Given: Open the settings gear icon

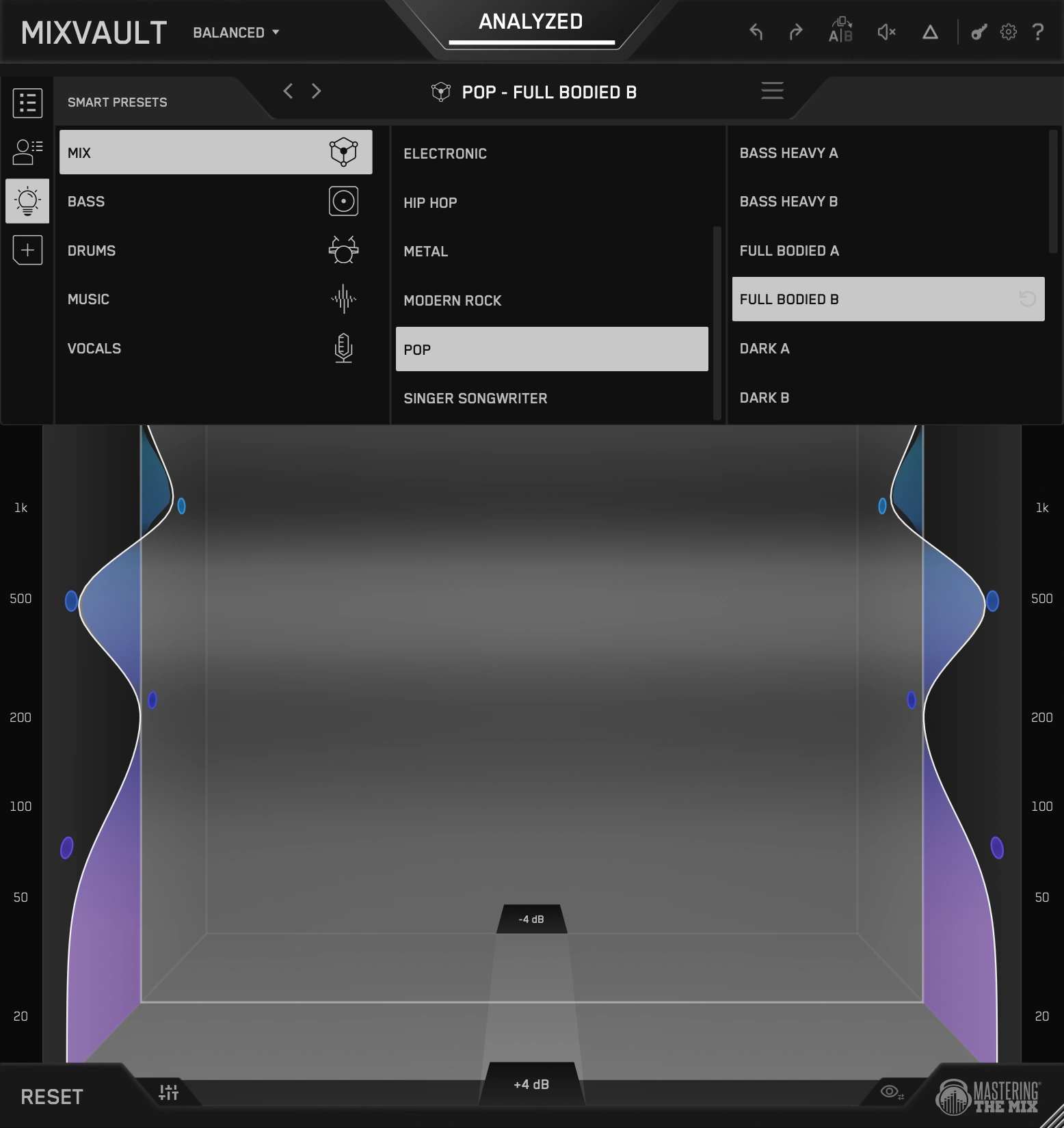Looking at the screenshot, I should coord(1009,32).
